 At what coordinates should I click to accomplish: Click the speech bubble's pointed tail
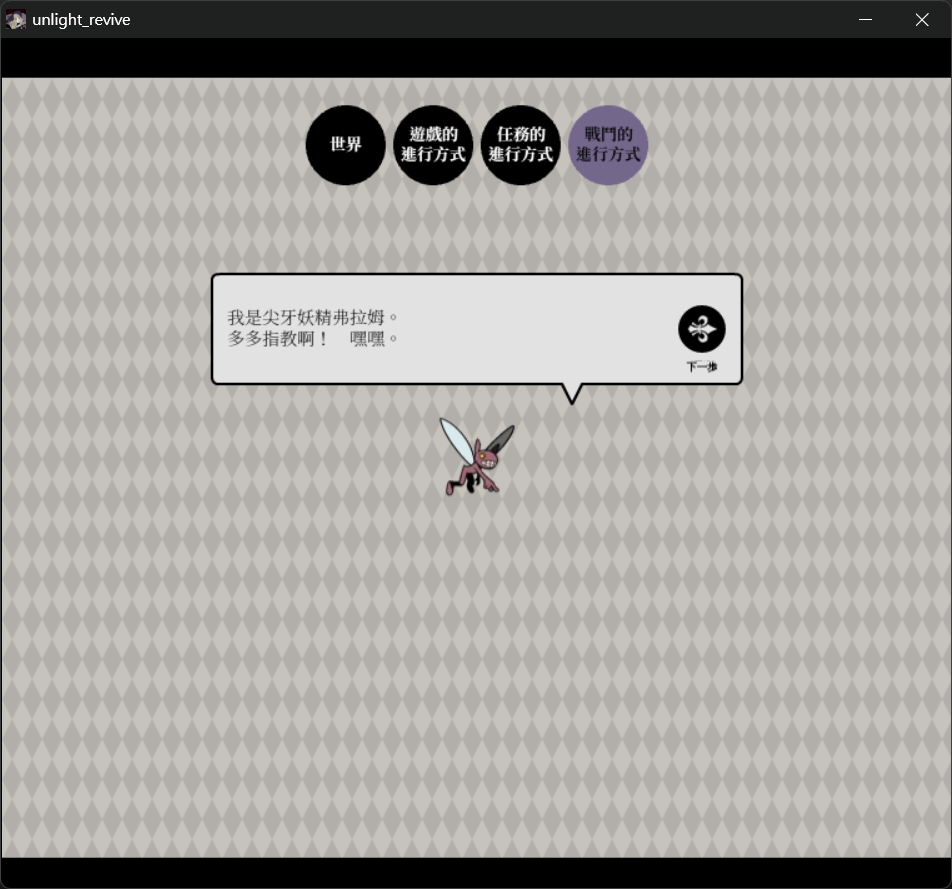[x=572, y=394]
